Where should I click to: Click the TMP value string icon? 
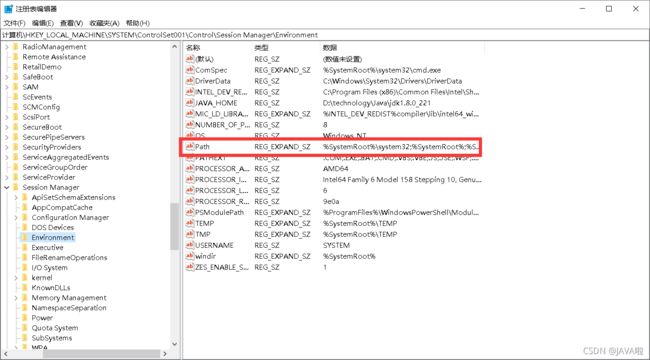click(190, 234)
